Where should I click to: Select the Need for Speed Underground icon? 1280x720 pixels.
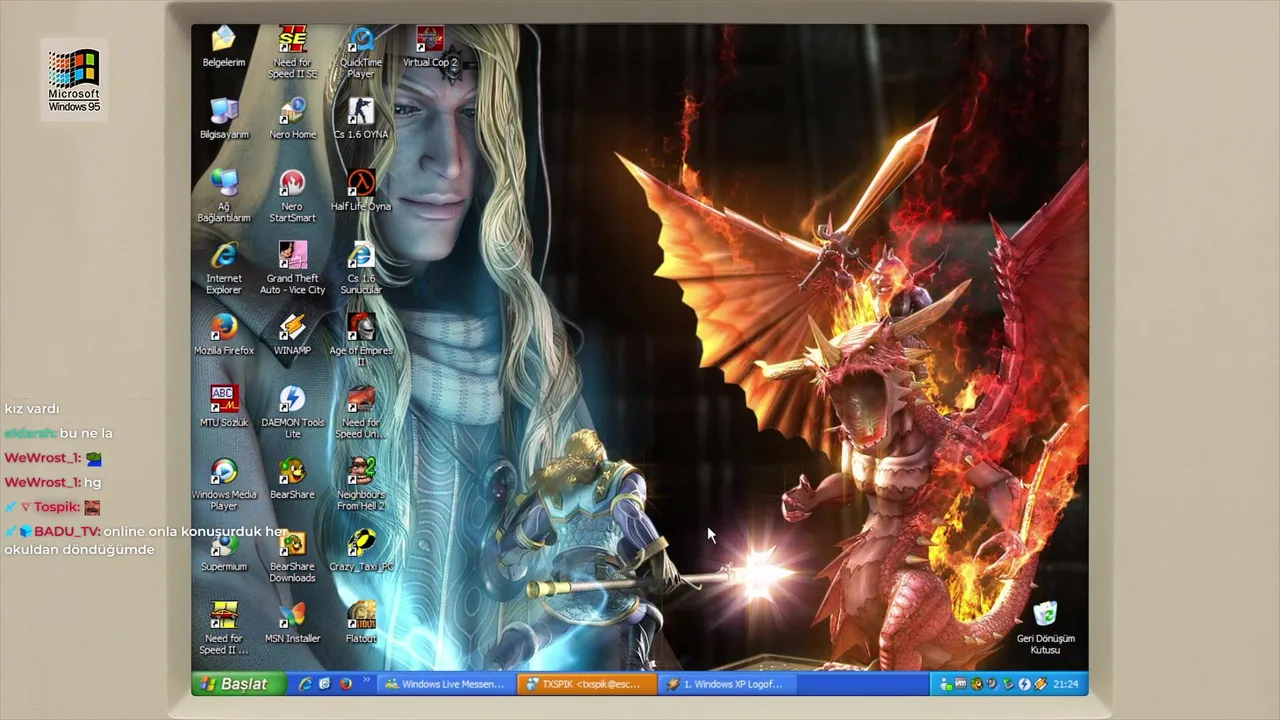coord(361,413)
